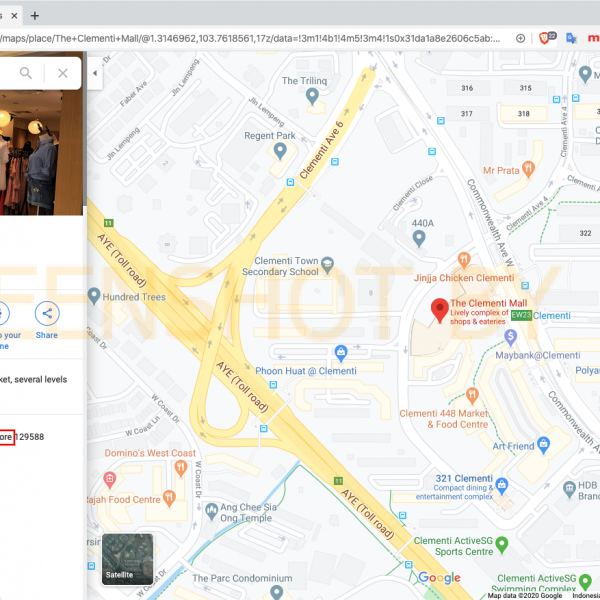Collapse the side panel arrow
600x600 pixels.
95,73
